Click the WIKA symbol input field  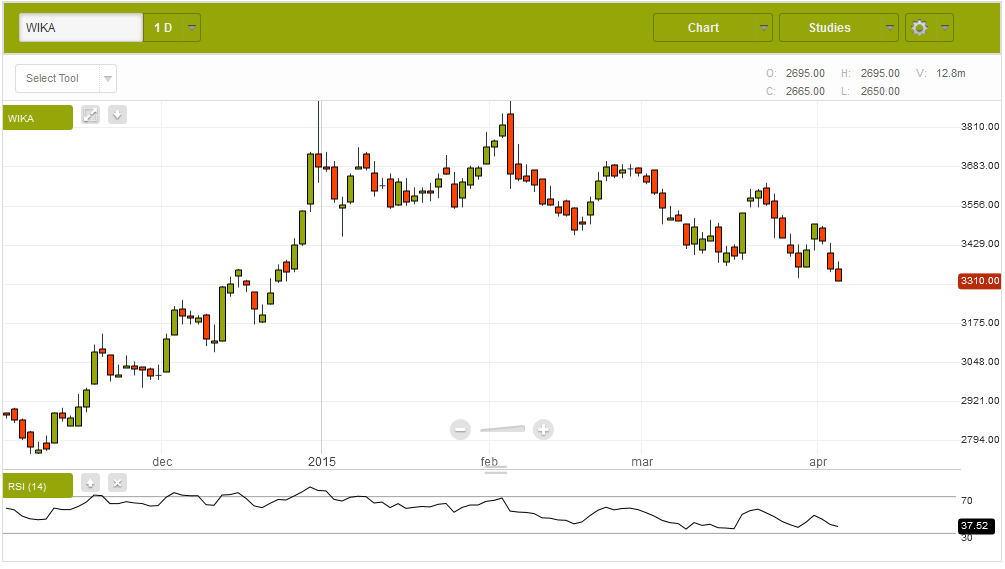pos(81,28)
